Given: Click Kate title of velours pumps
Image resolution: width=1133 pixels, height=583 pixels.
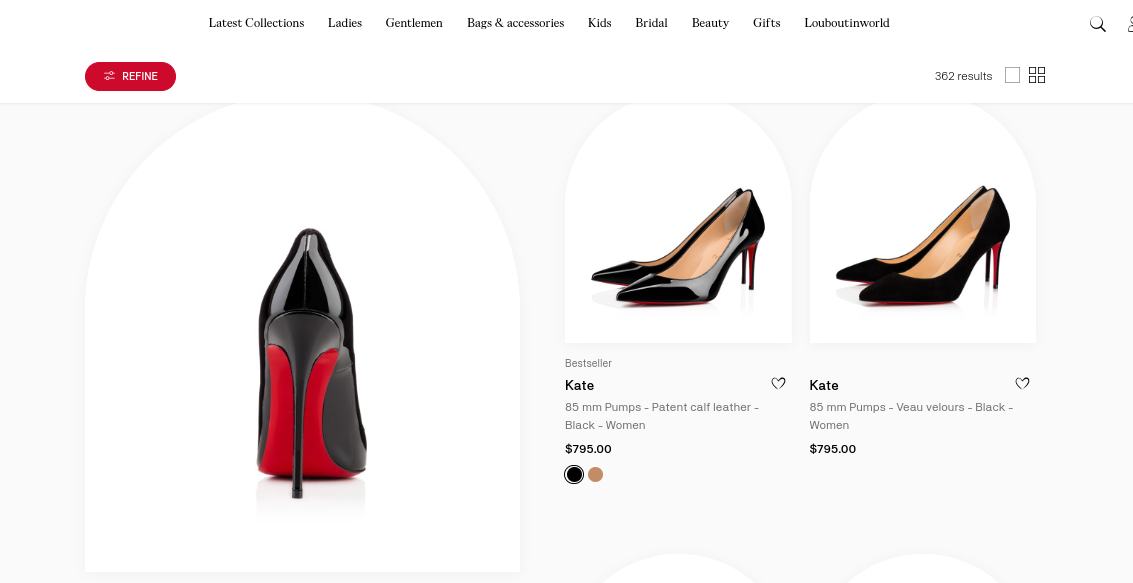Looking at the screenshot, I should point(824,385).
